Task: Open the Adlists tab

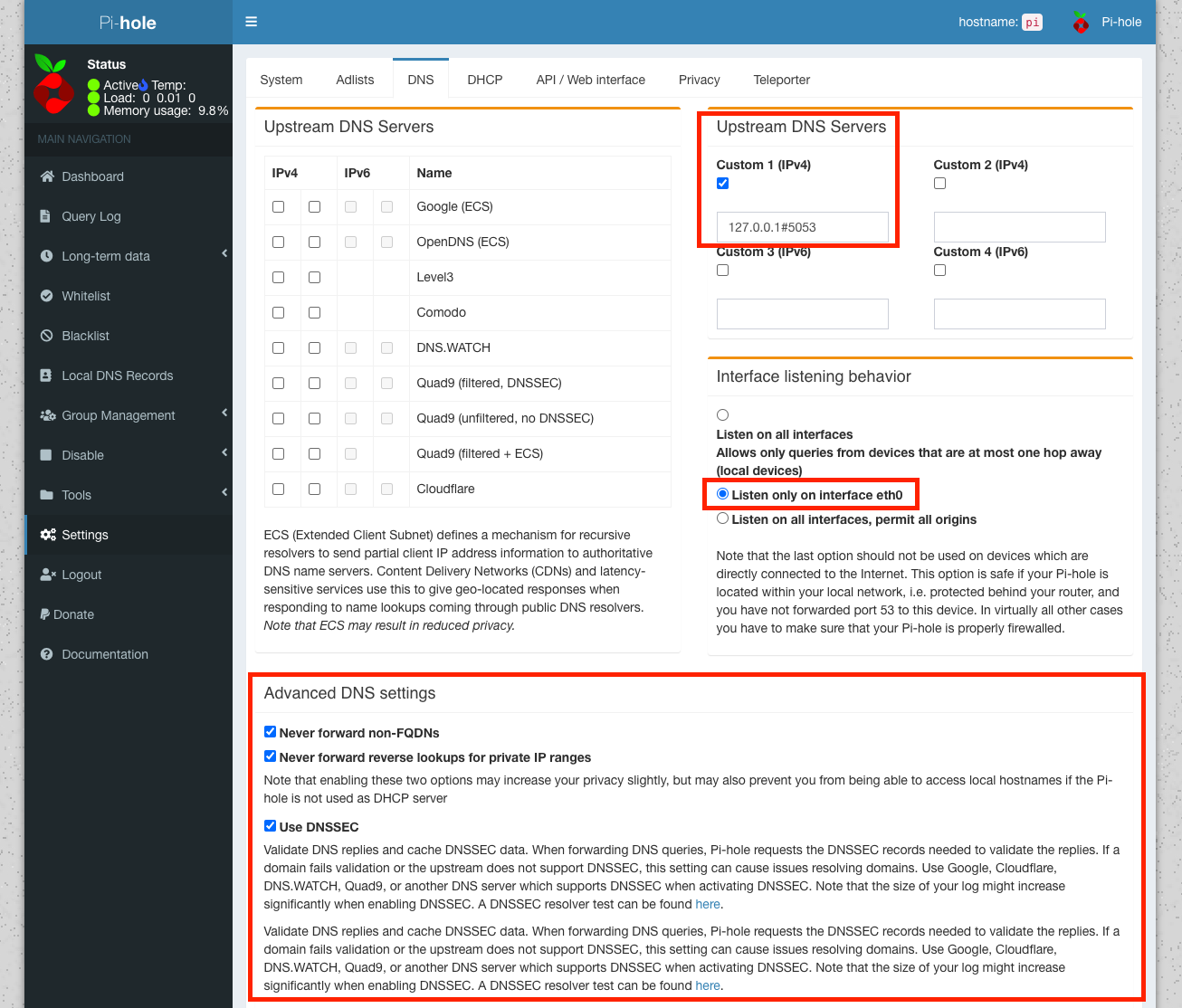Action: click(355, 80)
